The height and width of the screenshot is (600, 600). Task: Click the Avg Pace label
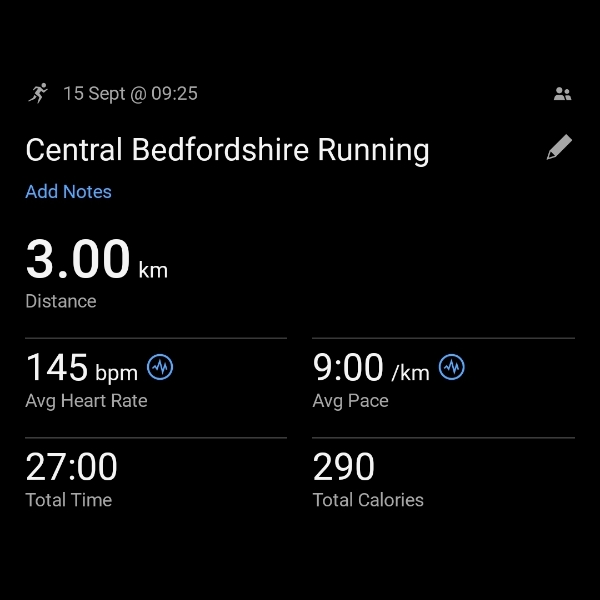tap(350, 401)
